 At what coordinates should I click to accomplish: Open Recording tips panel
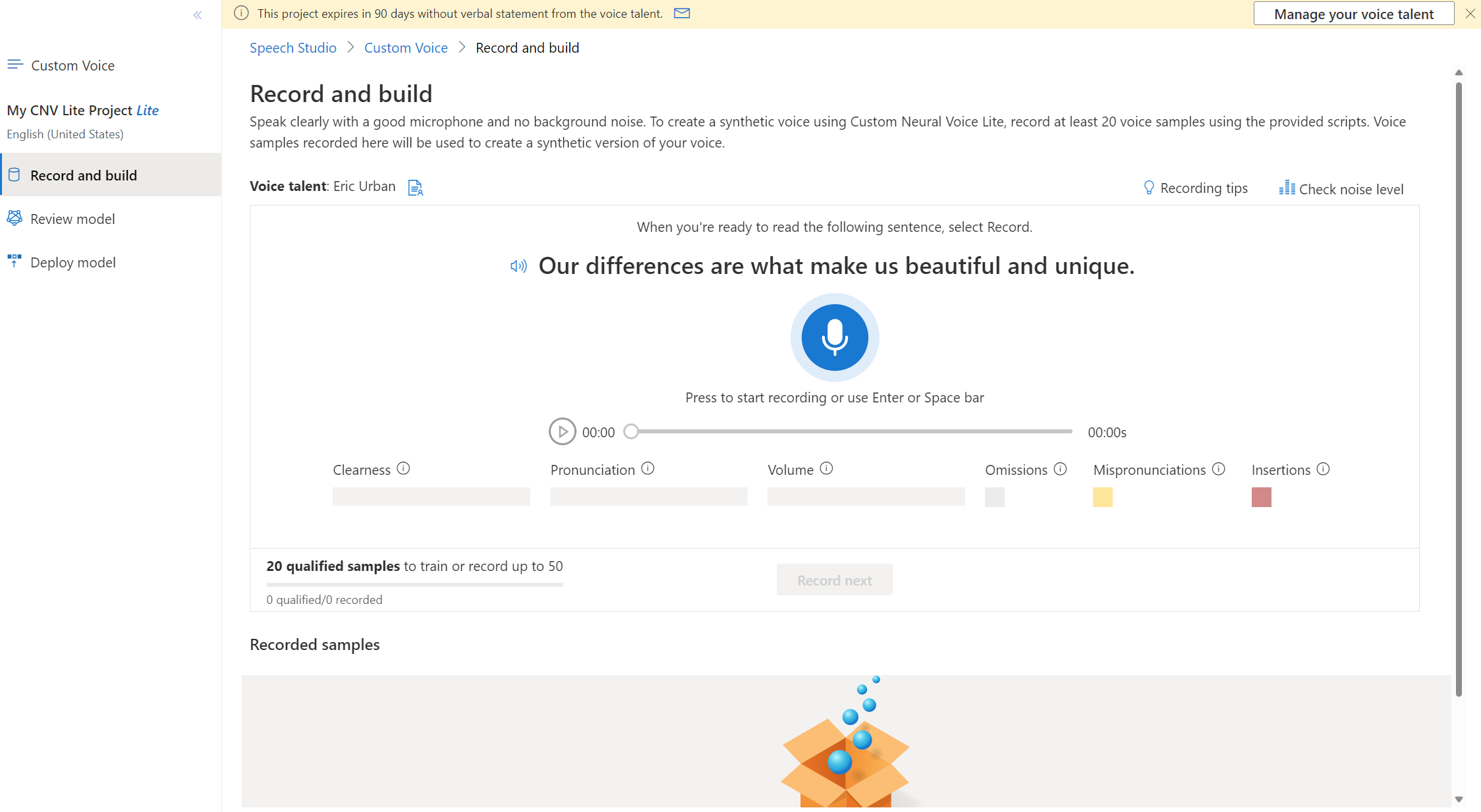(x=1197, y=188)
